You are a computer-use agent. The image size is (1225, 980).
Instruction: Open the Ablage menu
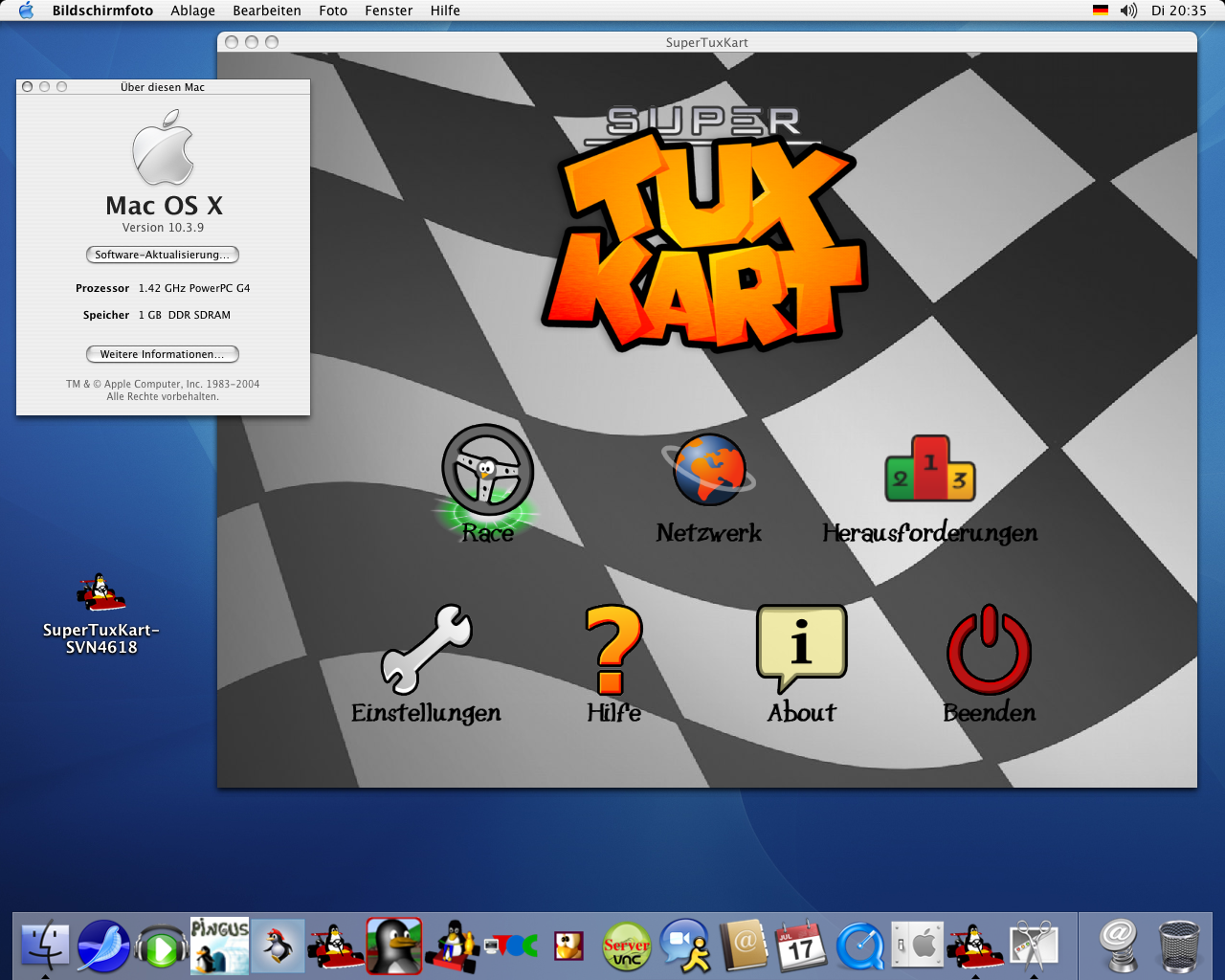point(192,11)
